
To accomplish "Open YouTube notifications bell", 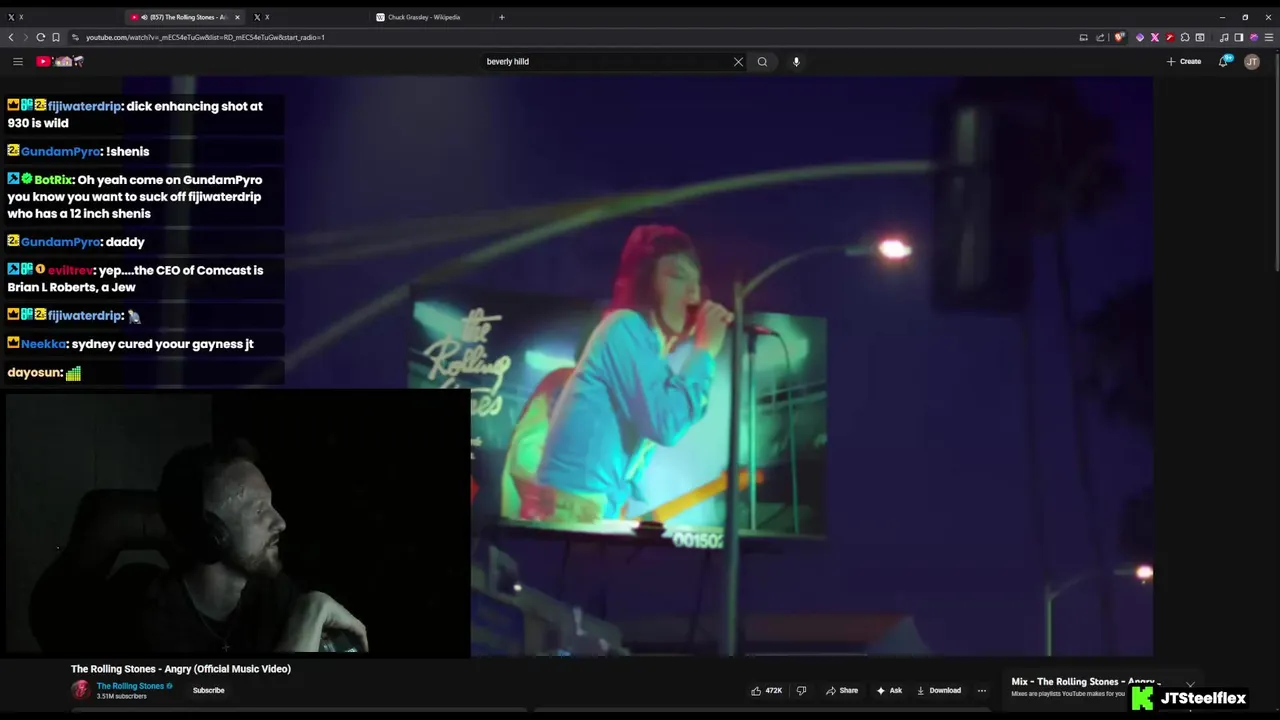I will [1224, 61].
